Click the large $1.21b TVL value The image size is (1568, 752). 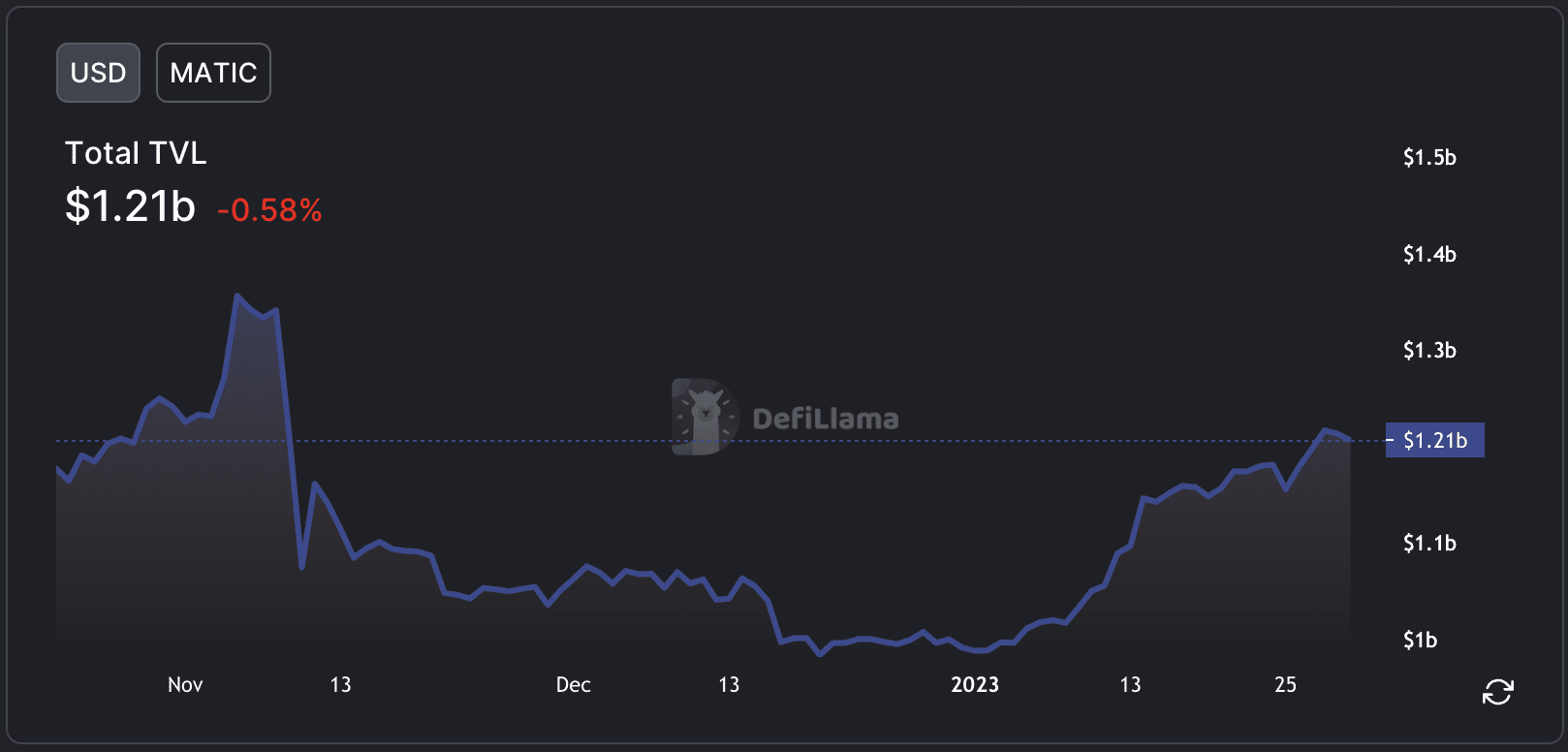click(x=130, y=206)
